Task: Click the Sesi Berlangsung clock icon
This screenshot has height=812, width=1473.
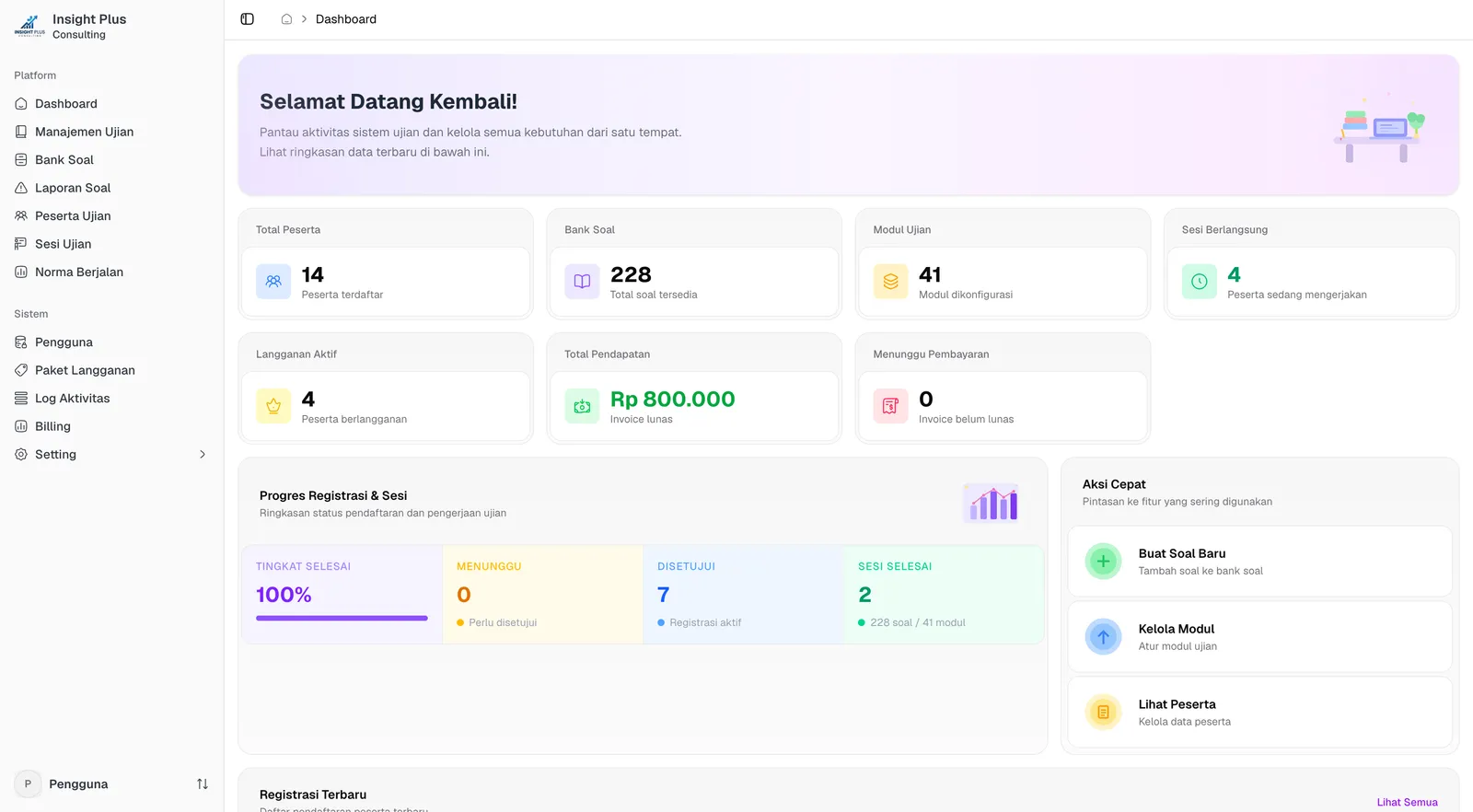Action: click(x=1199, y=282)
